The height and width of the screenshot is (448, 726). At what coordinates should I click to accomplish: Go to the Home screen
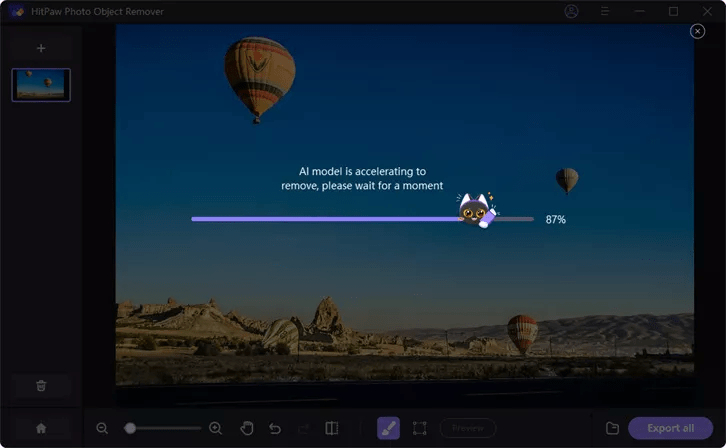click(41, 428)
